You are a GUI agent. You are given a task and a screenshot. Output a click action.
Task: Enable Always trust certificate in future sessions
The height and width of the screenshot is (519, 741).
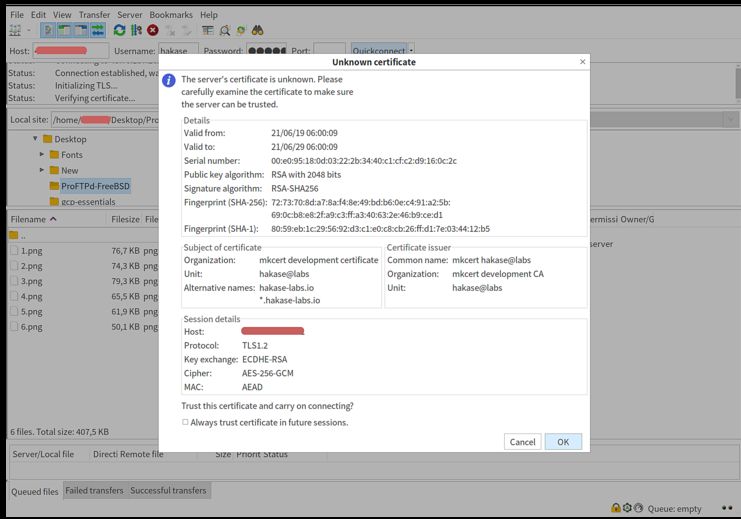(185, 422)
